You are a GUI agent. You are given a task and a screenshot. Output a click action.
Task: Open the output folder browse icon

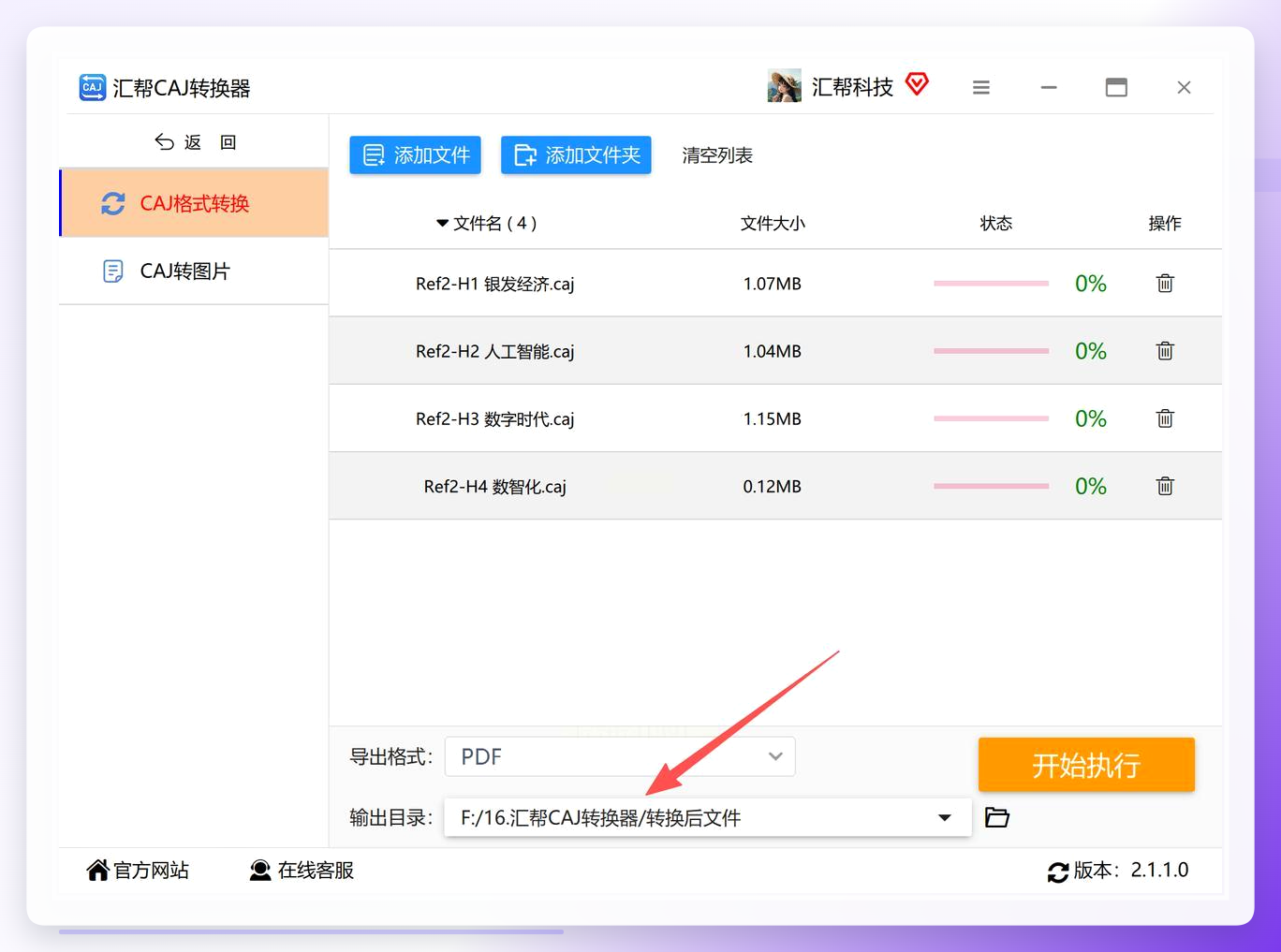pyautogui.click(x=997, y=817)
